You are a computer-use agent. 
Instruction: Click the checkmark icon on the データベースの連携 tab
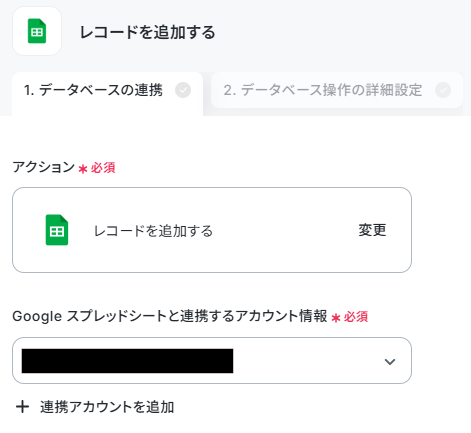tap(183, 90)
